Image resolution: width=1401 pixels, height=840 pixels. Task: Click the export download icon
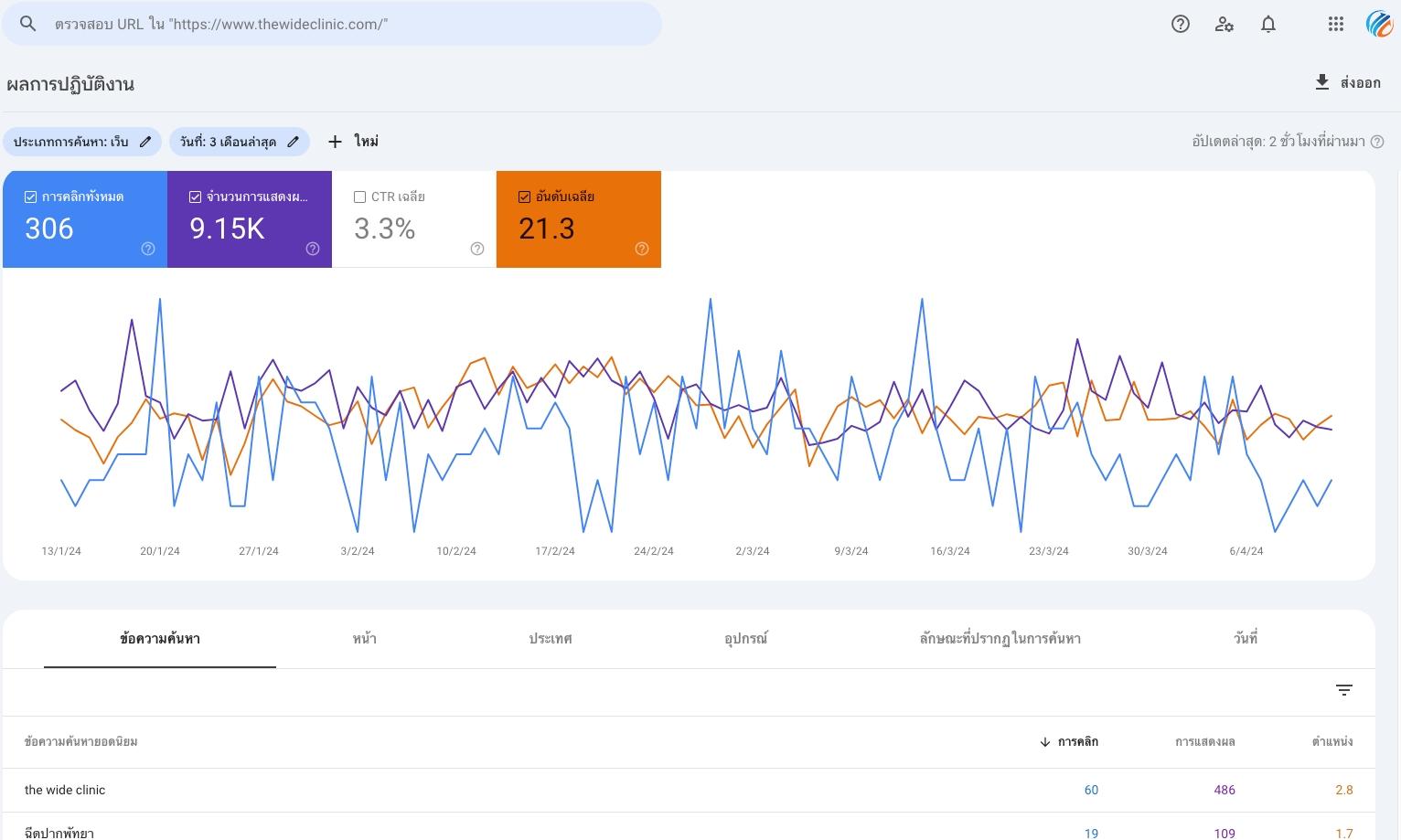[x=1322, y=82]
